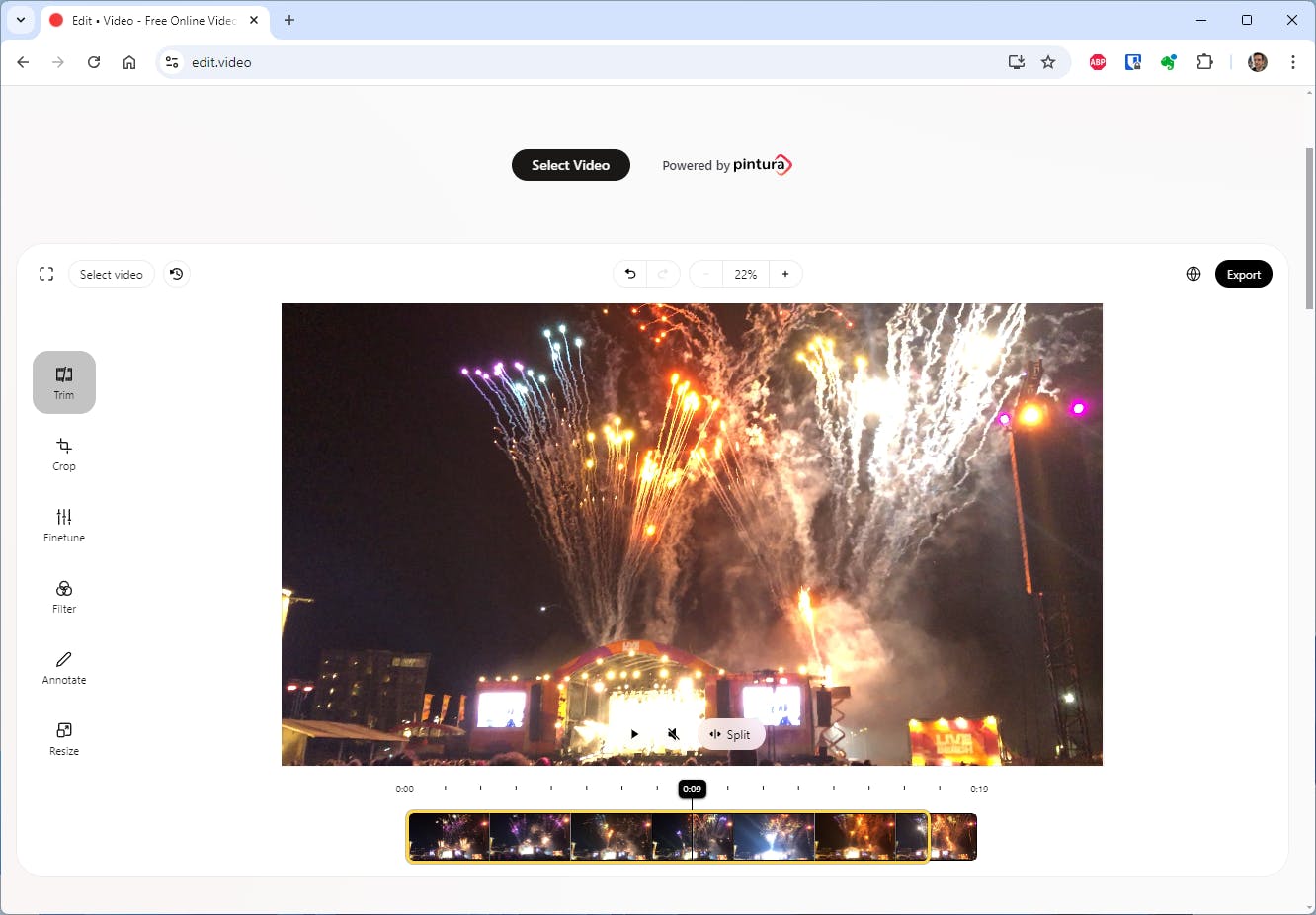Image resolution: width=1316 pixels, height=915 pixels.
Task: Reload the edit.video page
Action: pyautogui.click(x=94, y=62)
